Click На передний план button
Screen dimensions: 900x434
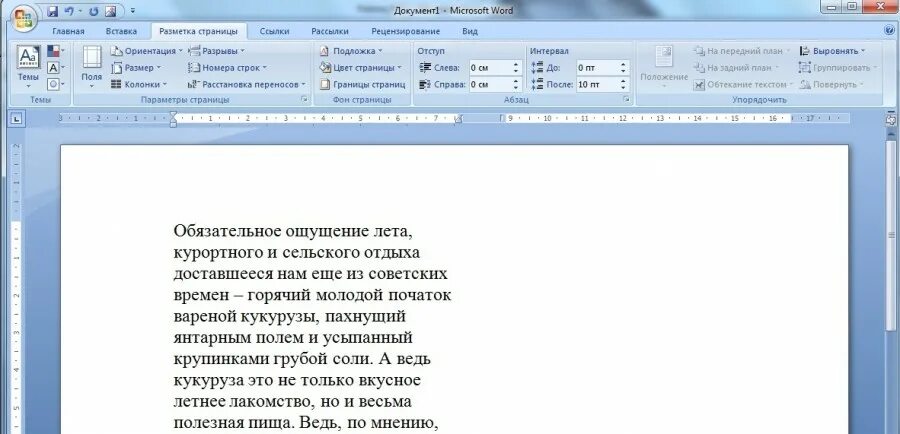(742, 51)
